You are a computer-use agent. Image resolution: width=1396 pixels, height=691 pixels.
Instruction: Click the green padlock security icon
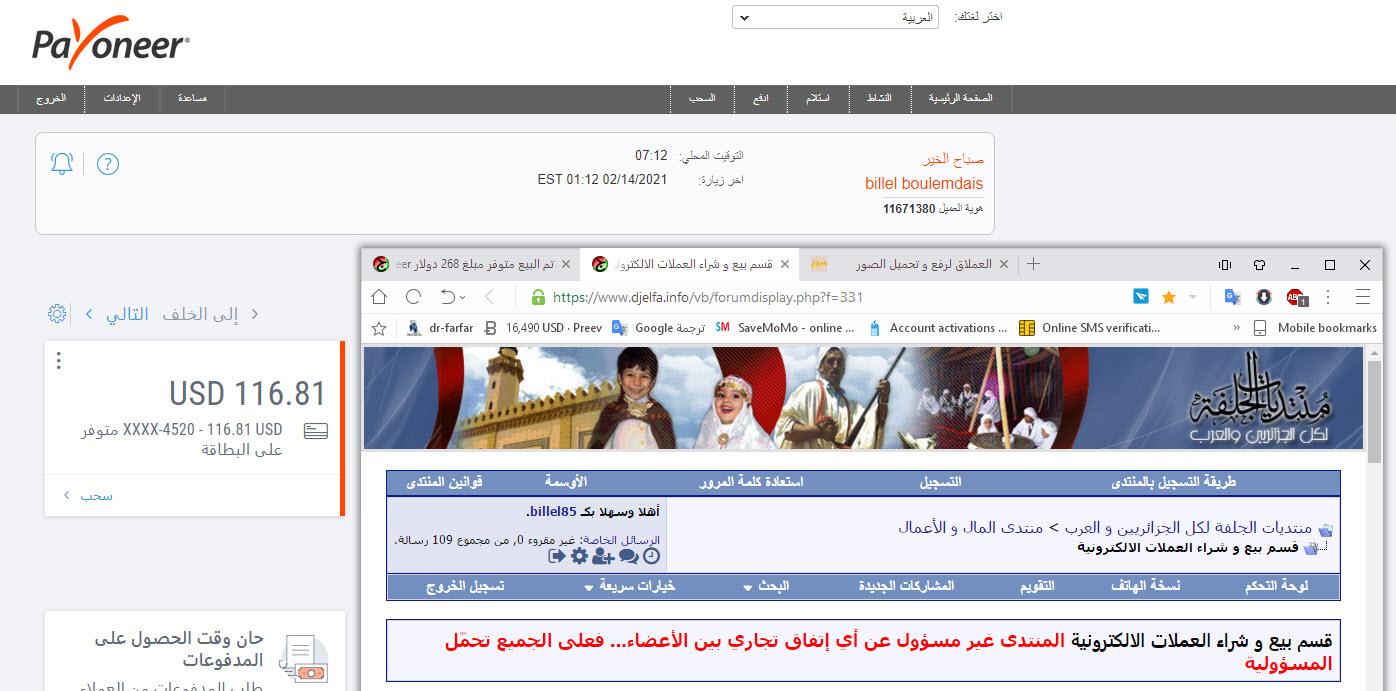coord(538,297)
